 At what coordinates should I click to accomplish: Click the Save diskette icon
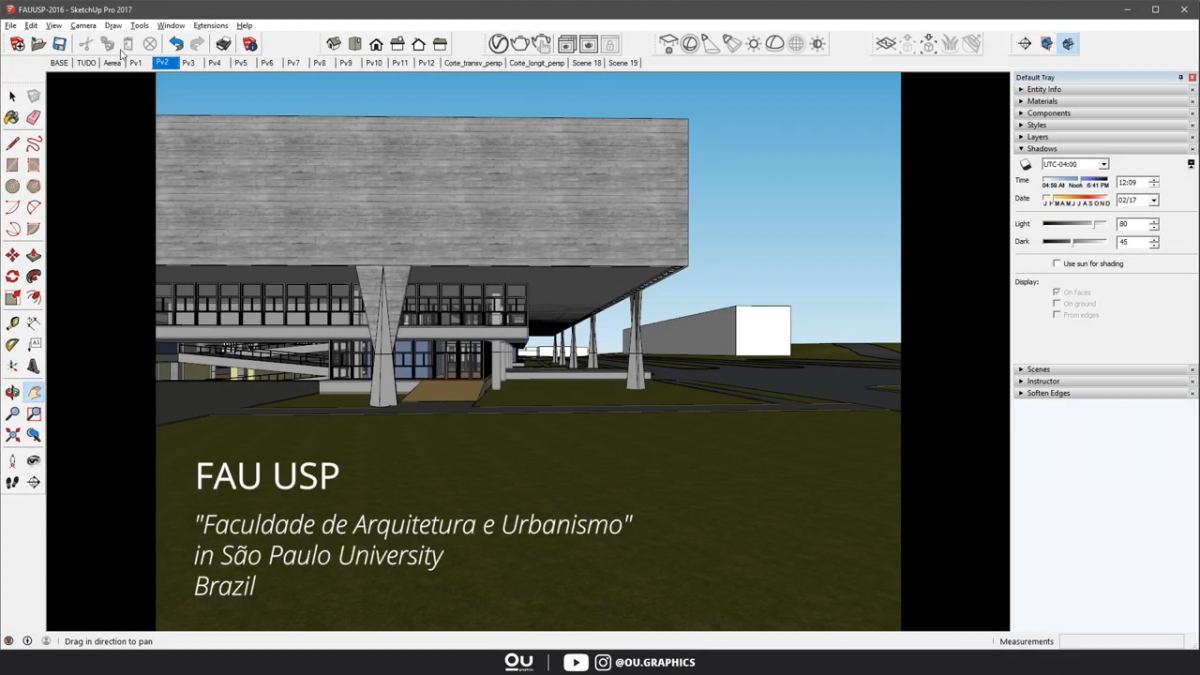click(x=60, y=44)
